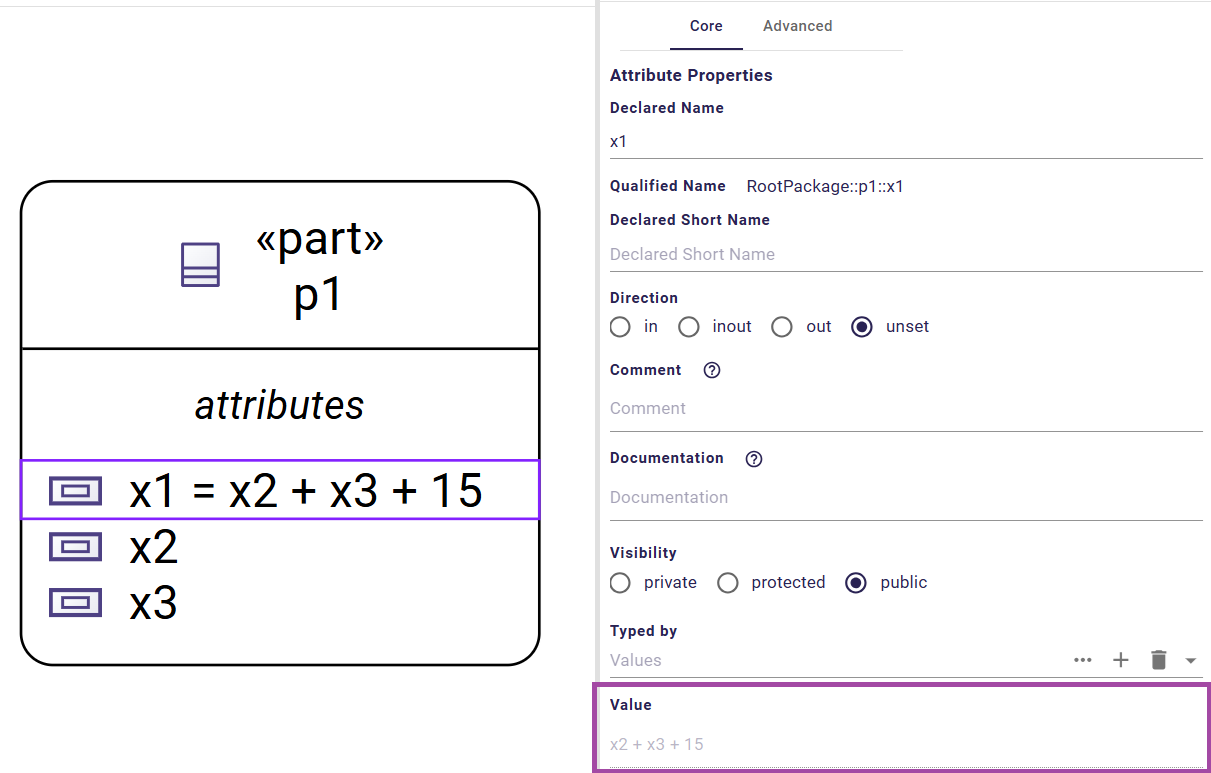Open the Typed by Values picker
This screenshot has width=1211, height=773.
[700, 660]
